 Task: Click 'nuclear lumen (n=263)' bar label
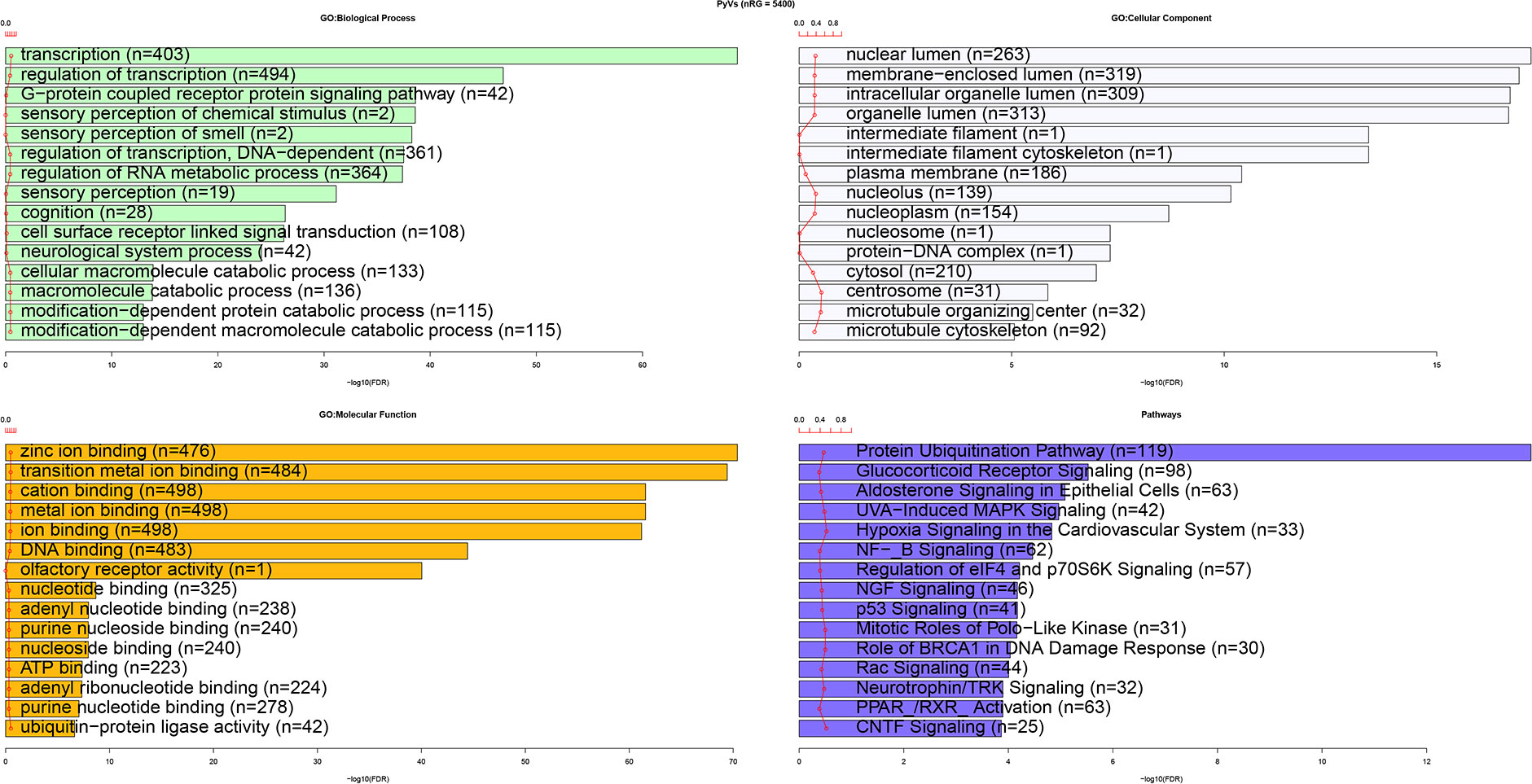[938, 55]
